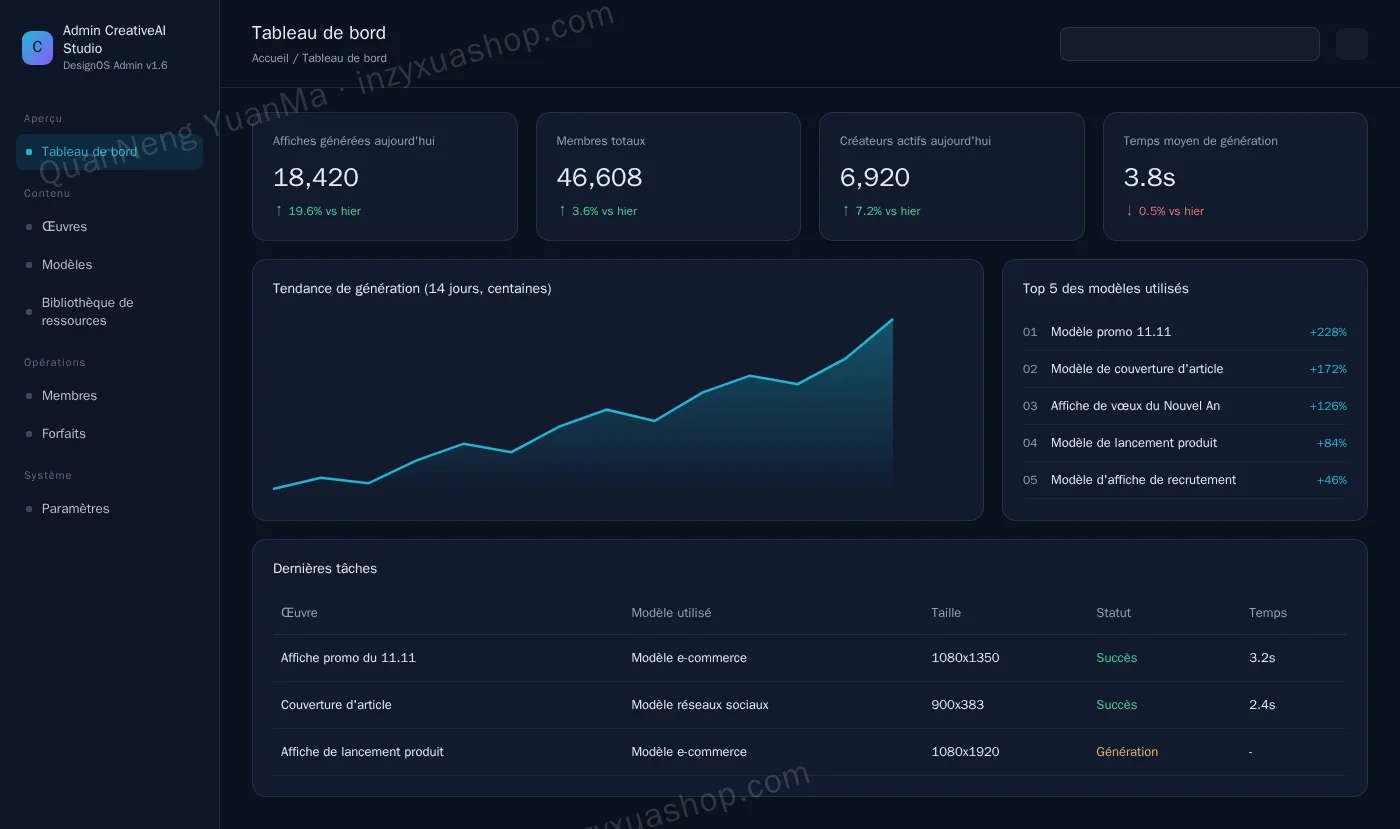Click the 3.6% vs hier indicator

point(597,211)
